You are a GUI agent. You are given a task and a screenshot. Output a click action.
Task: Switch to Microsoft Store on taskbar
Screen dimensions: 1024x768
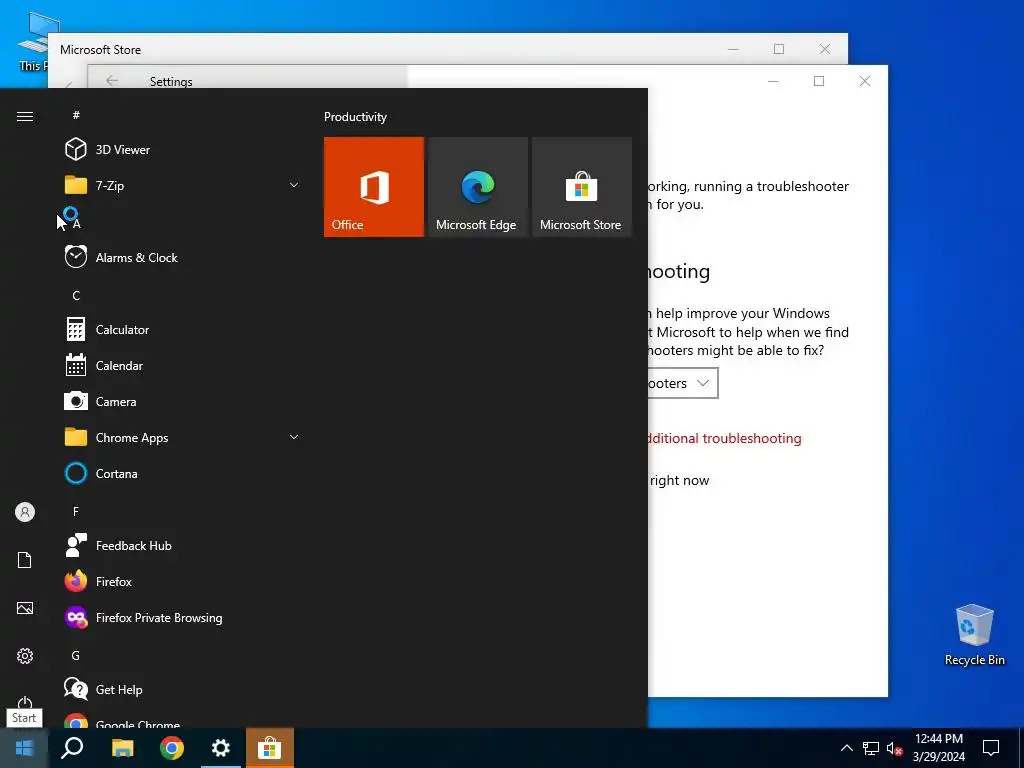pos(270,748)
